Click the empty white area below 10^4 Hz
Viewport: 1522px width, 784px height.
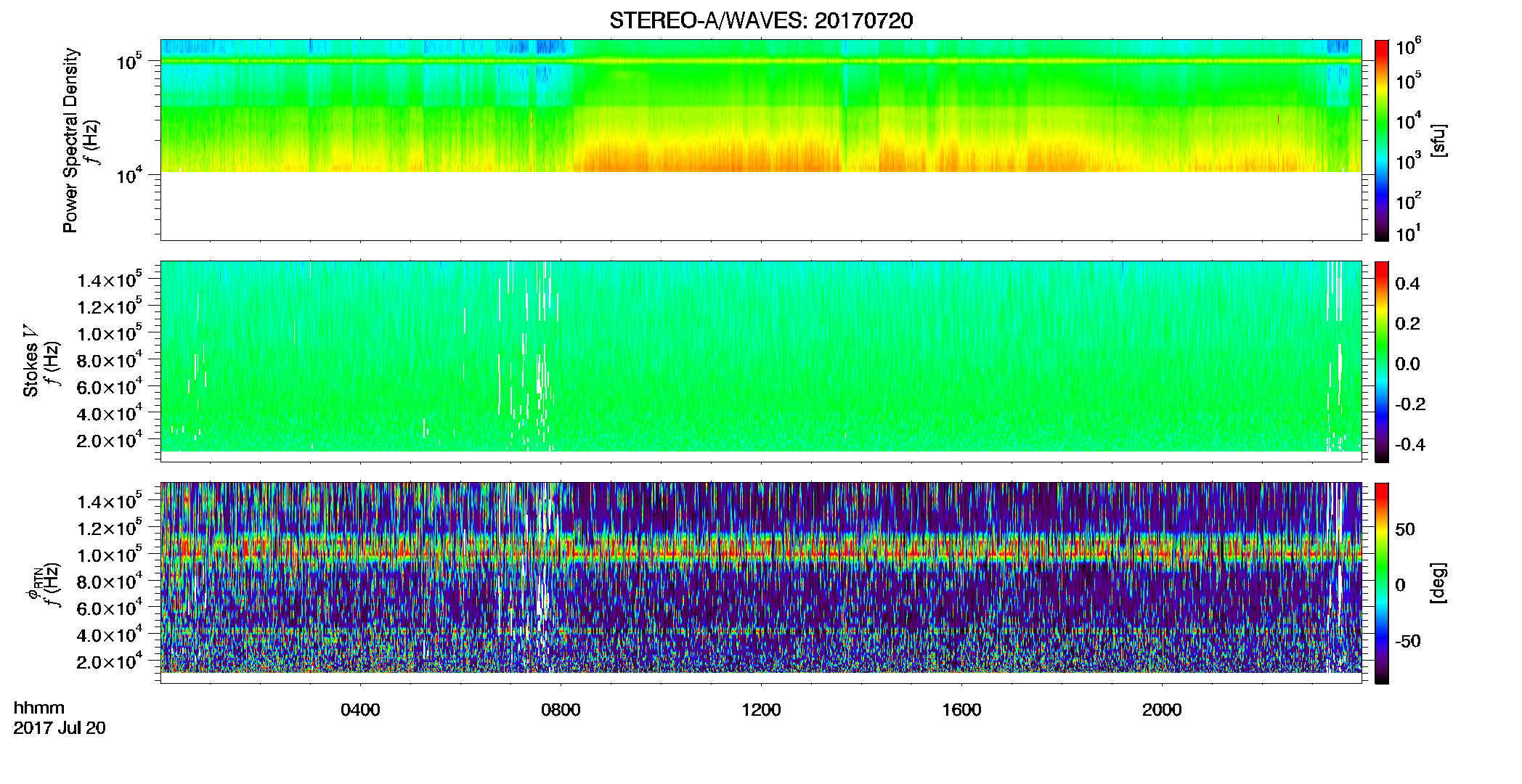pos(761,206)
